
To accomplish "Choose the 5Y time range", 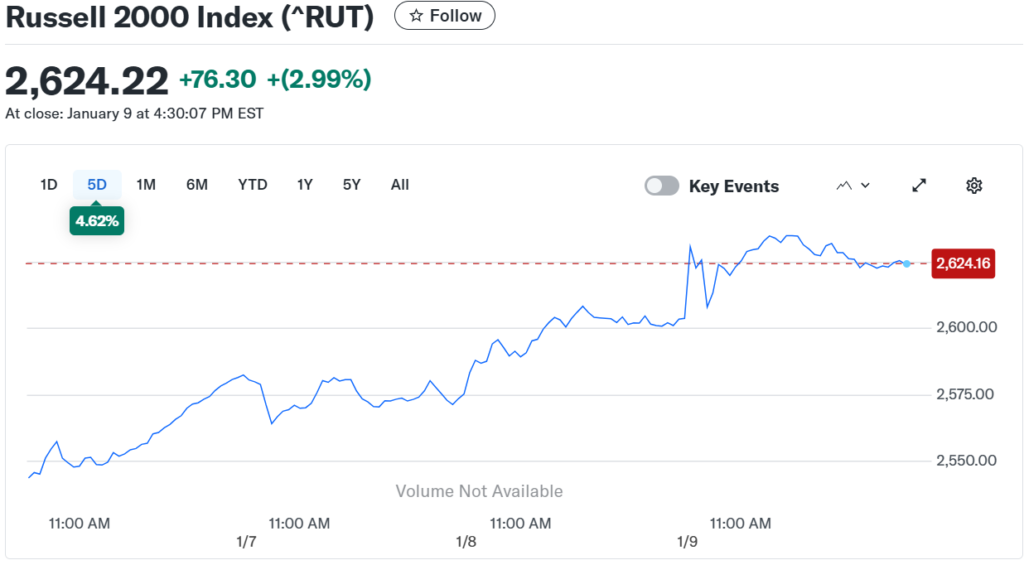I will 351,184.
